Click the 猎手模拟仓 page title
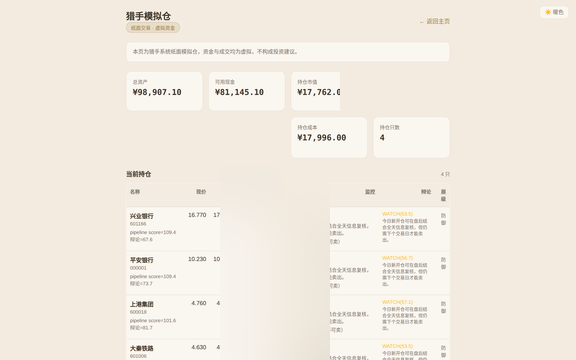 (148, 16)
